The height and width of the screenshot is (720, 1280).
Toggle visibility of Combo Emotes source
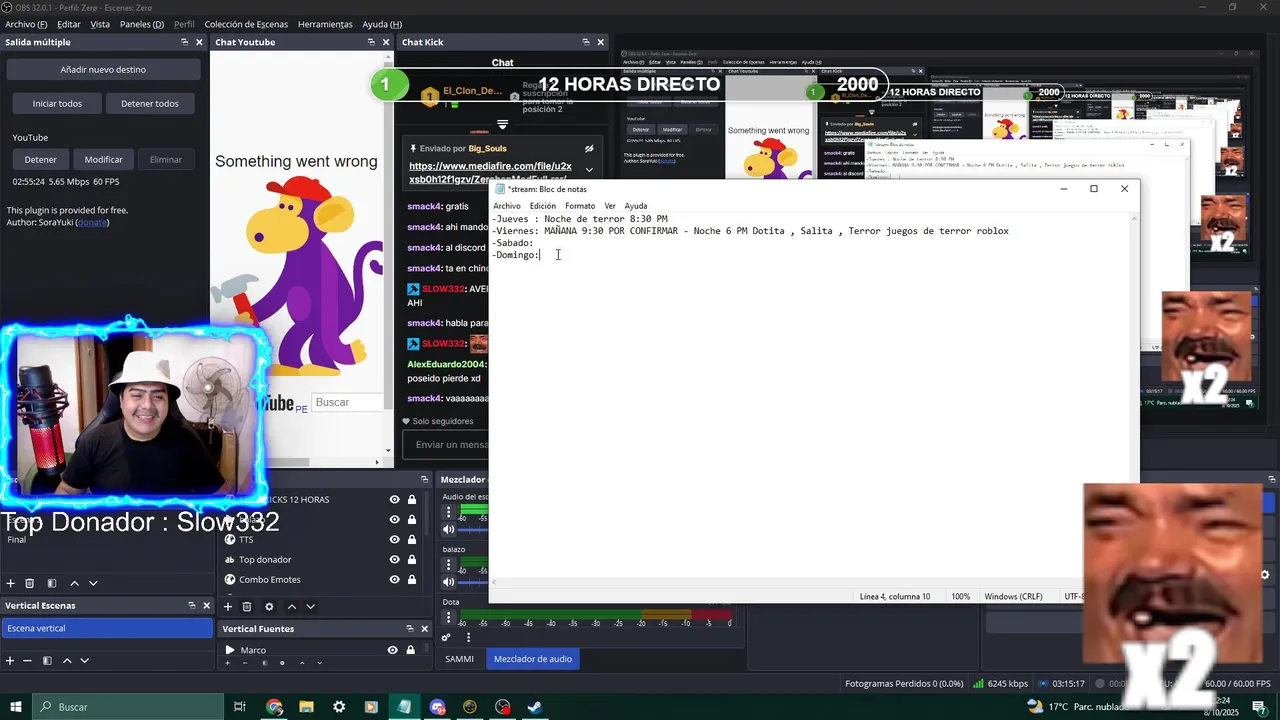[394, 580]
